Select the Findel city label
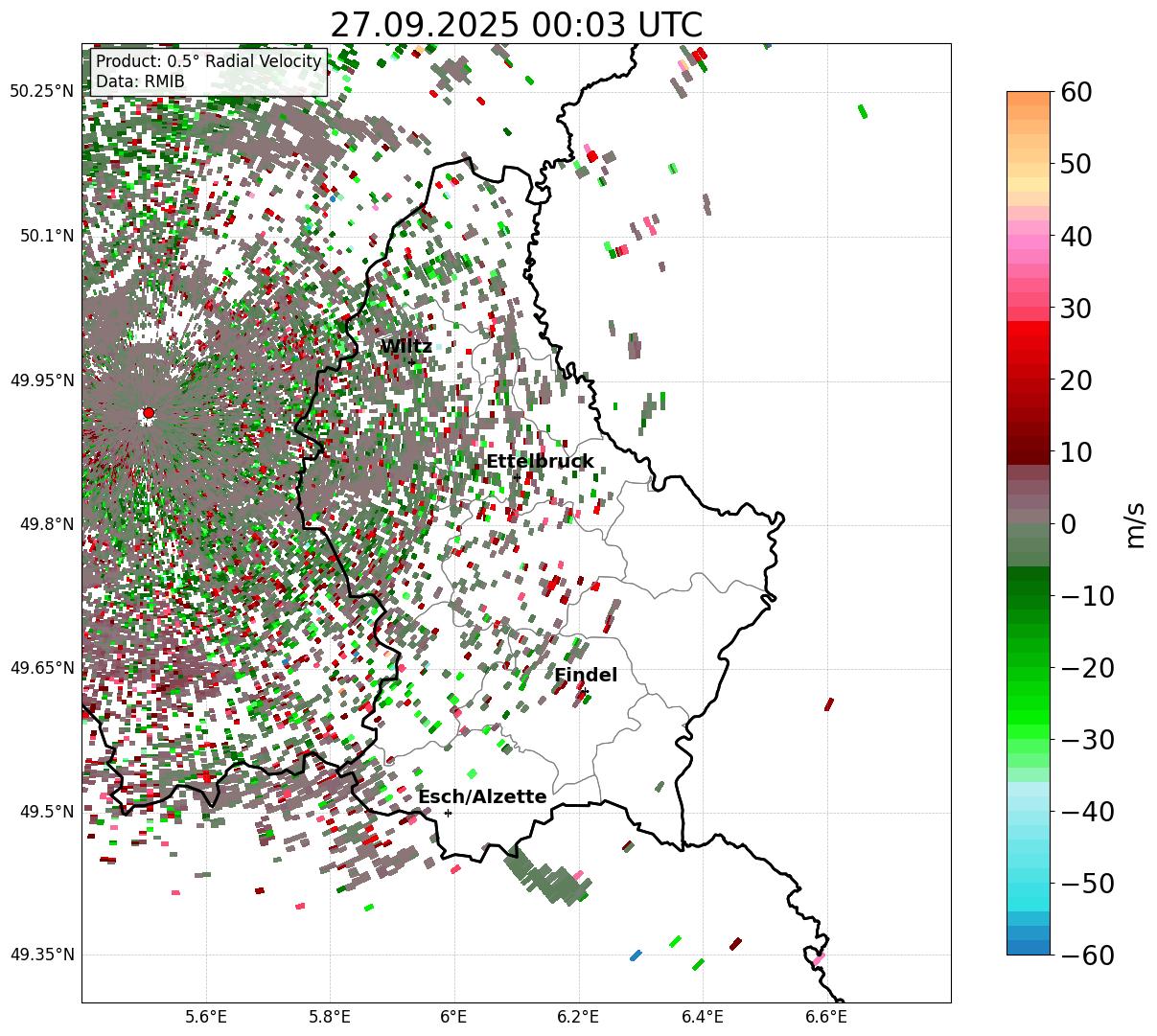This screenshot has height=1036, width=1157. [586, 676]
